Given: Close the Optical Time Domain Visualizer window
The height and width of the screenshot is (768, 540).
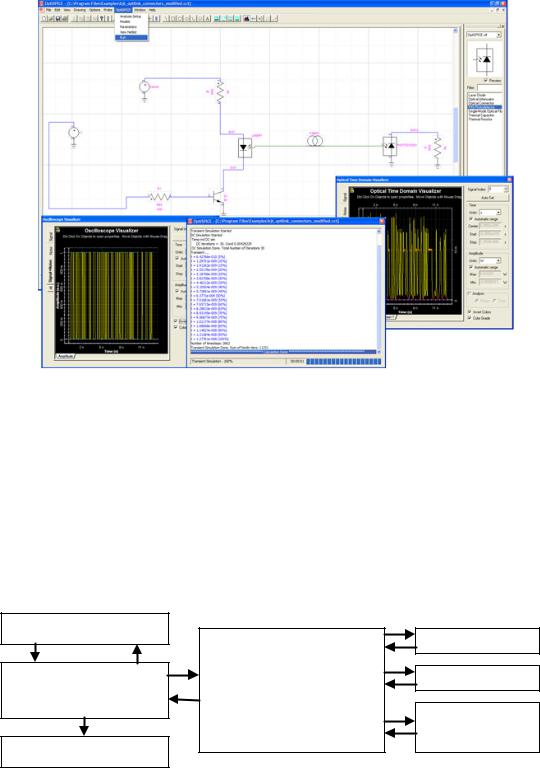Looking at the screenshot, I should click(x=510, y=180).
